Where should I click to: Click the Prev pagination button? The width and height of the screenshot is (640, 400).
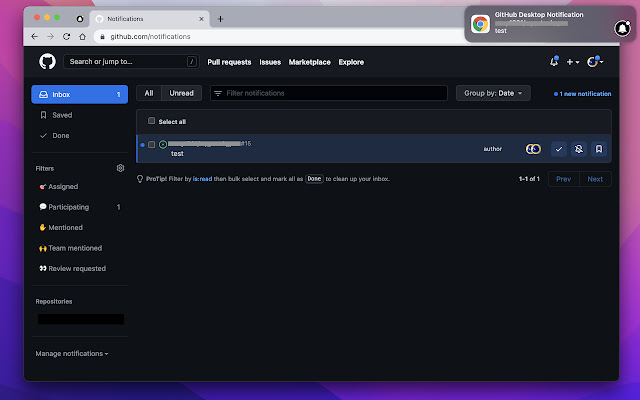click(564, 179)
